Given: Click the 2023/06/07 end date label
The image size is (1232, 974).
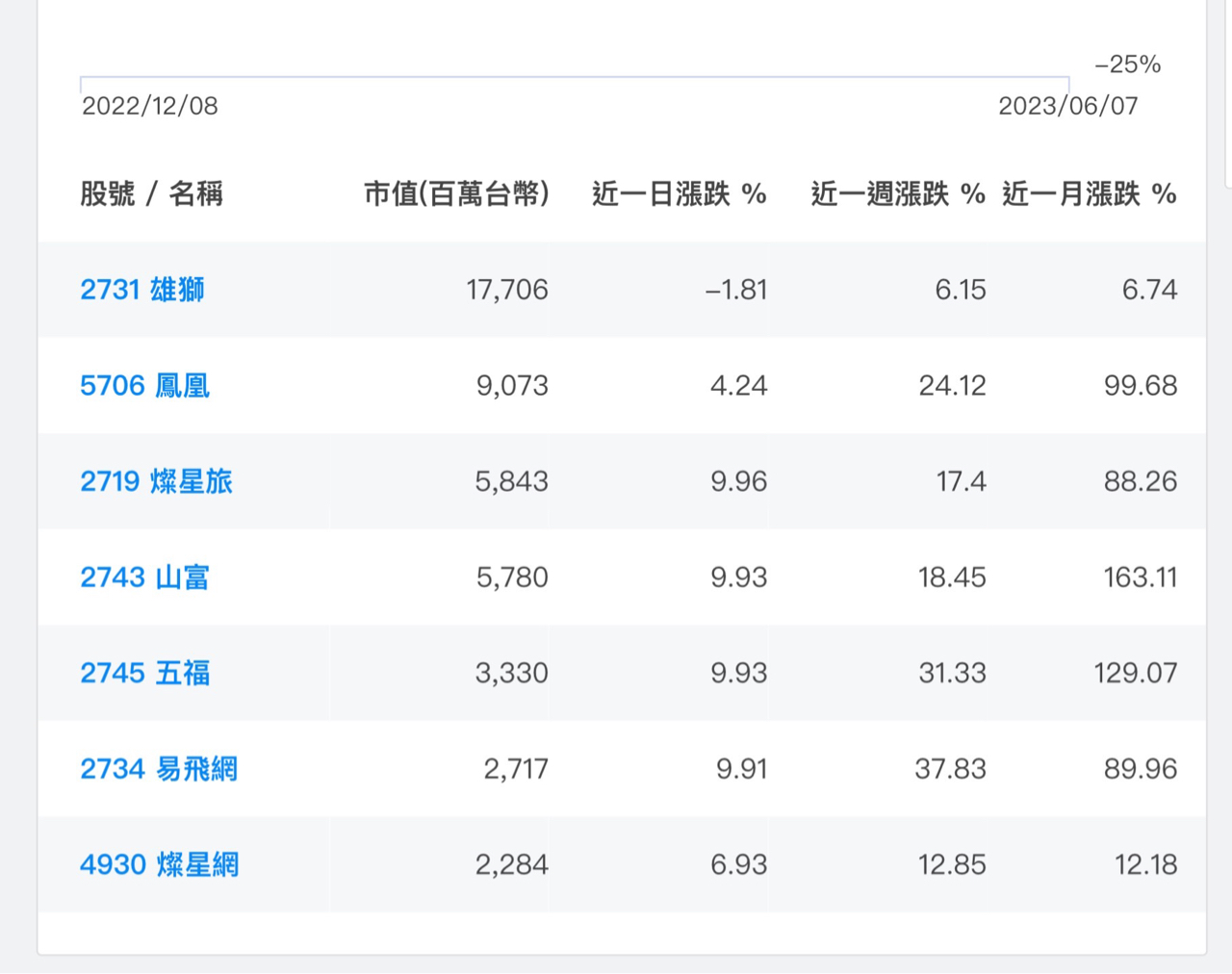Looking at the screenshot, I should 1067,106.
